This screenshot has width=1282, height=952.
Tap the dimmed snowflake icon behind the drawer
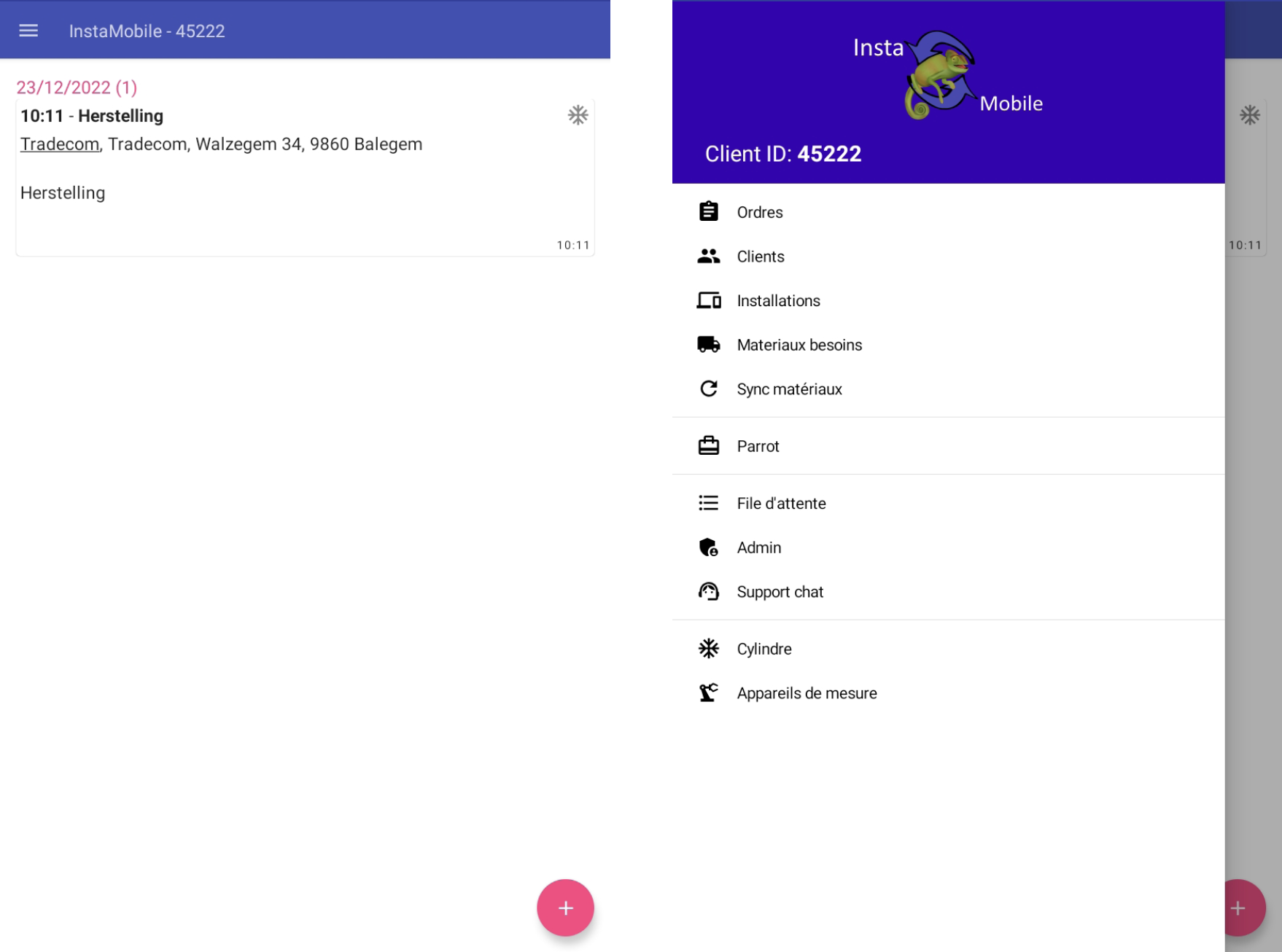(x=1250, y=115)
